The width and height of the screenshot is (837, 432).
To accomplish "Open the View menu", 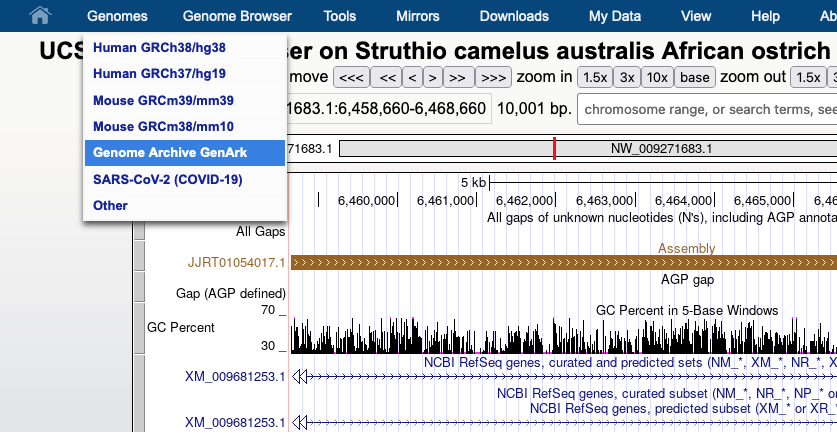I will coord(696,16).
